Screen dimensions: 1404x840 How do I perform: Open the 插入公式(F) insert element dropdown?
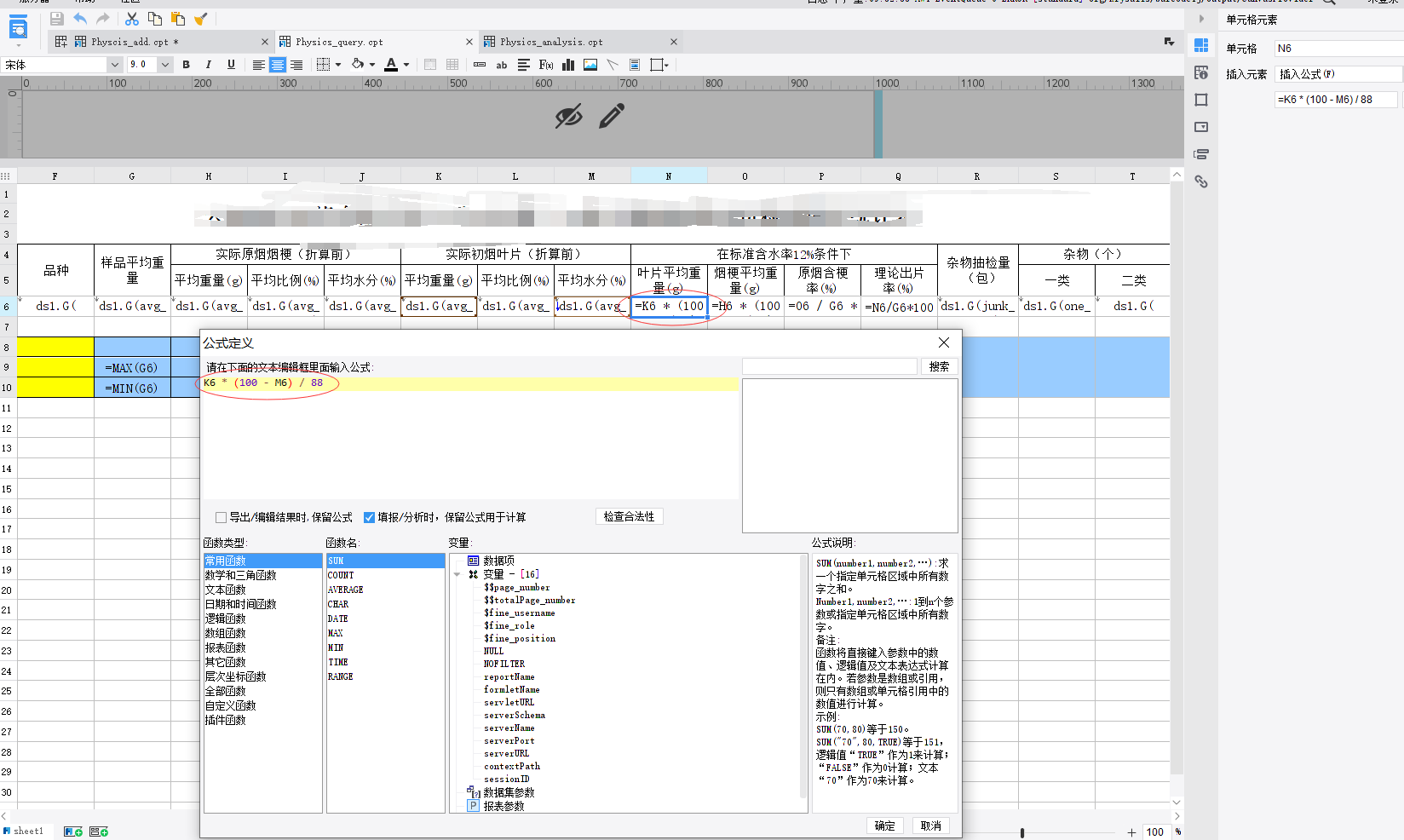(1338, 74)
